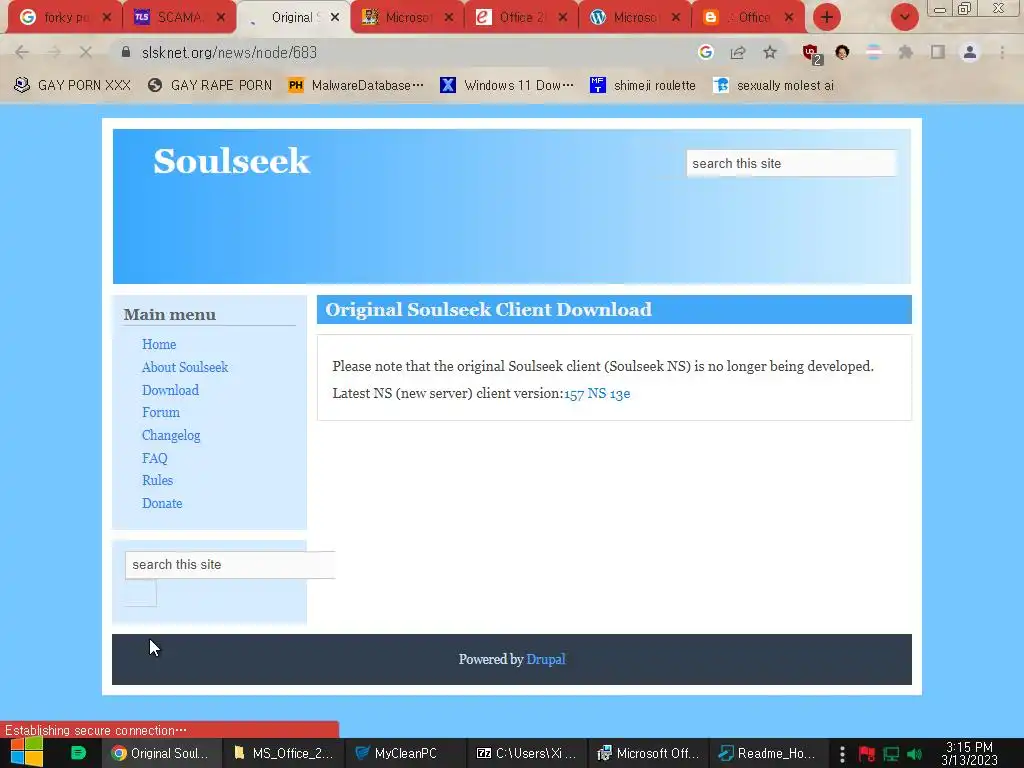Click the network tray icon
This screenshot has height=768, width=1024.
click(891, 754)
